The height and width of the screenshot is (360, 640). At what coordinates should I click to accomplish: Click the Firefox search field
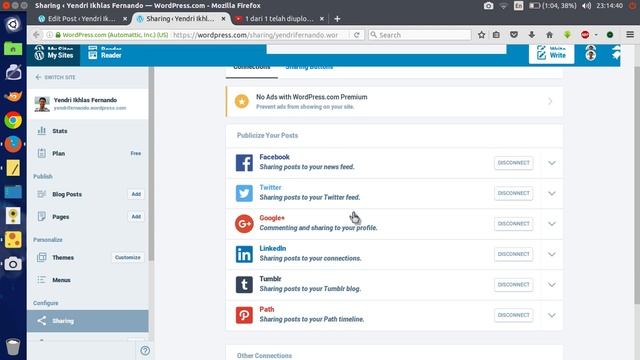(420, 35)
